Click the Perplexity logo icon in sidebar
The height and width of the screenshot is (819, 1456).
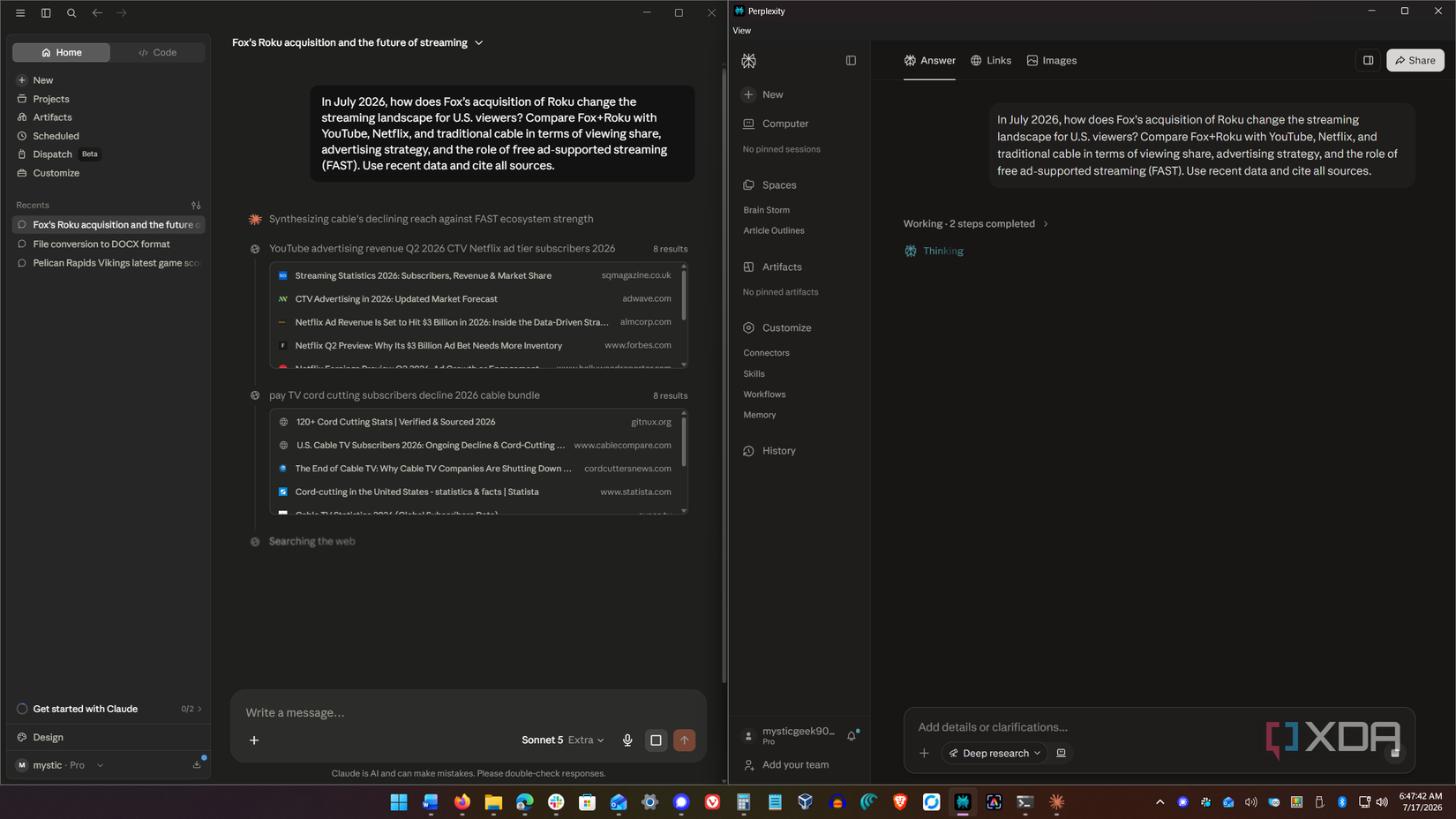748,61
